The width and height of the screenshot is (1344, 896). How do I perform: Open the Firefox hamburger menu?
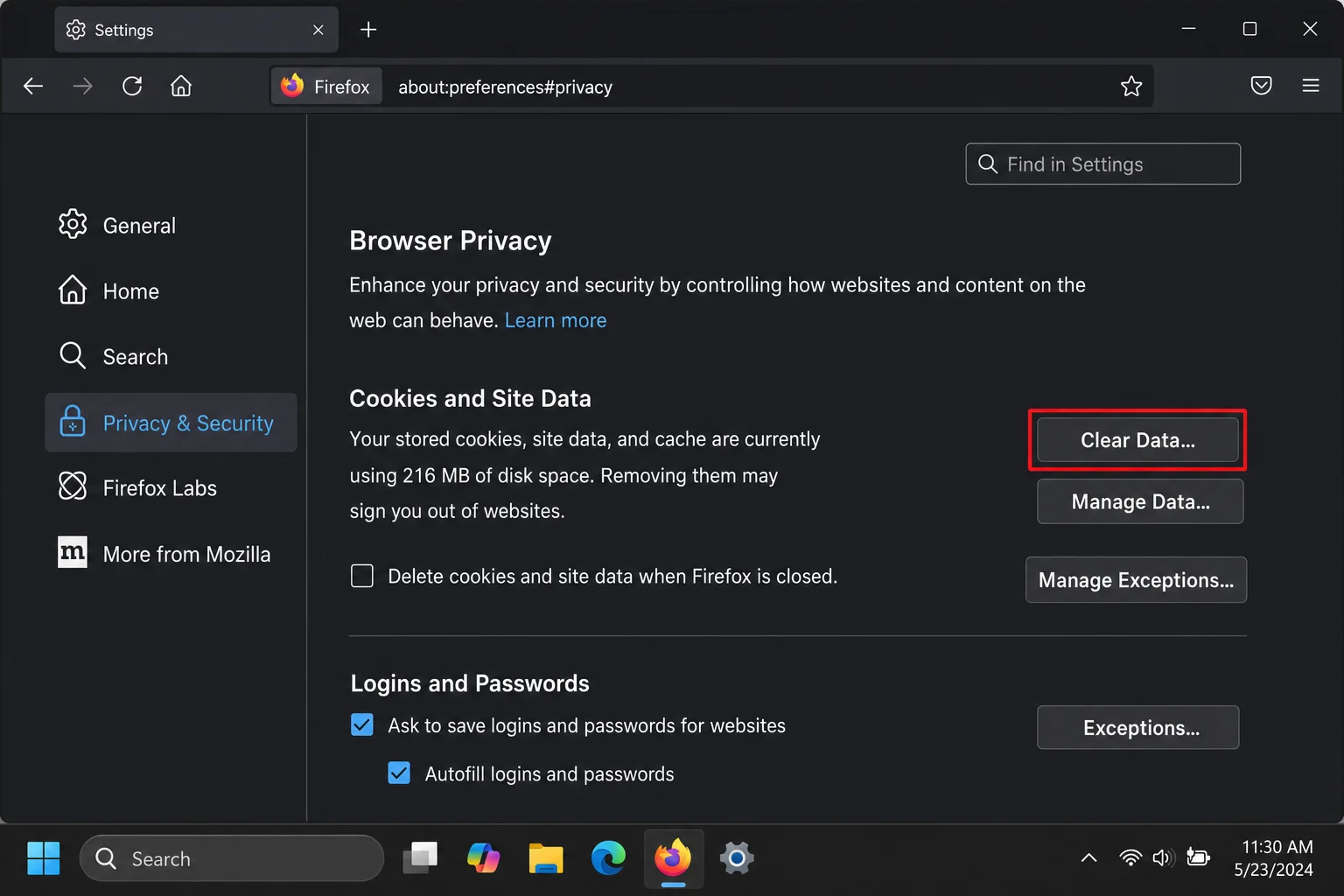pos(1311,86)
